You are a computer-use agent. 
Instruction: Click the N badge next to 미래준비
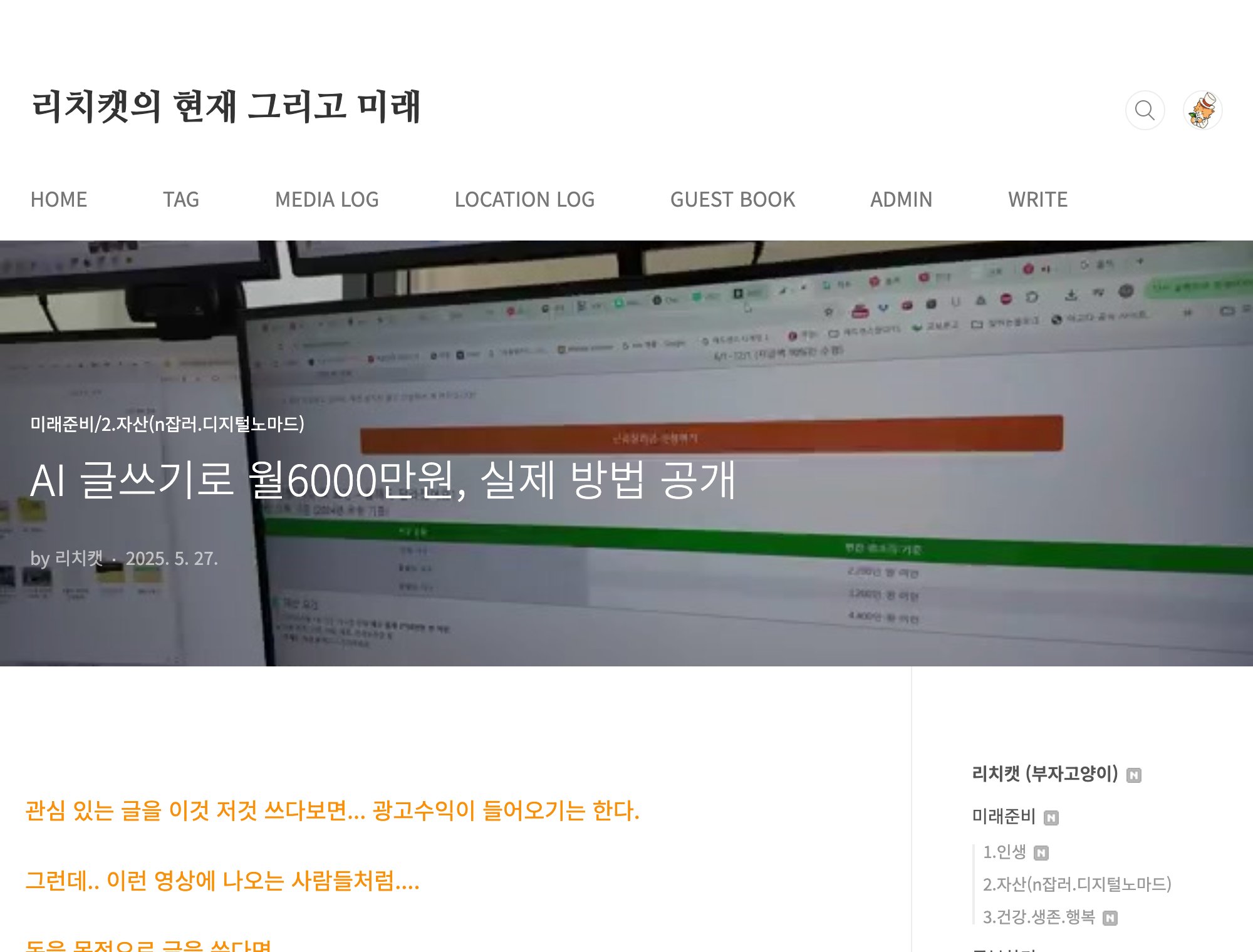click(x=1051, y=818)
